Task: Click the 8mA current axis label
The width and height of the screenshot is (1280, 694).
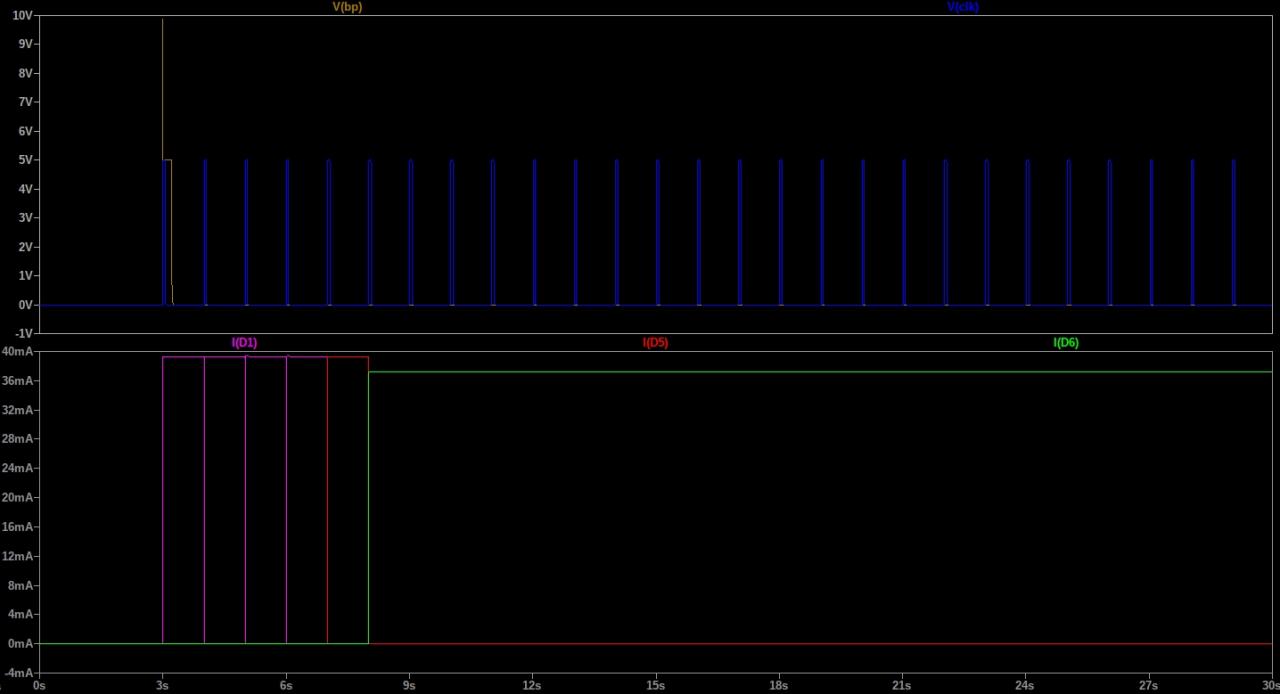Action: pyautogui.click(x=21, y=585)
